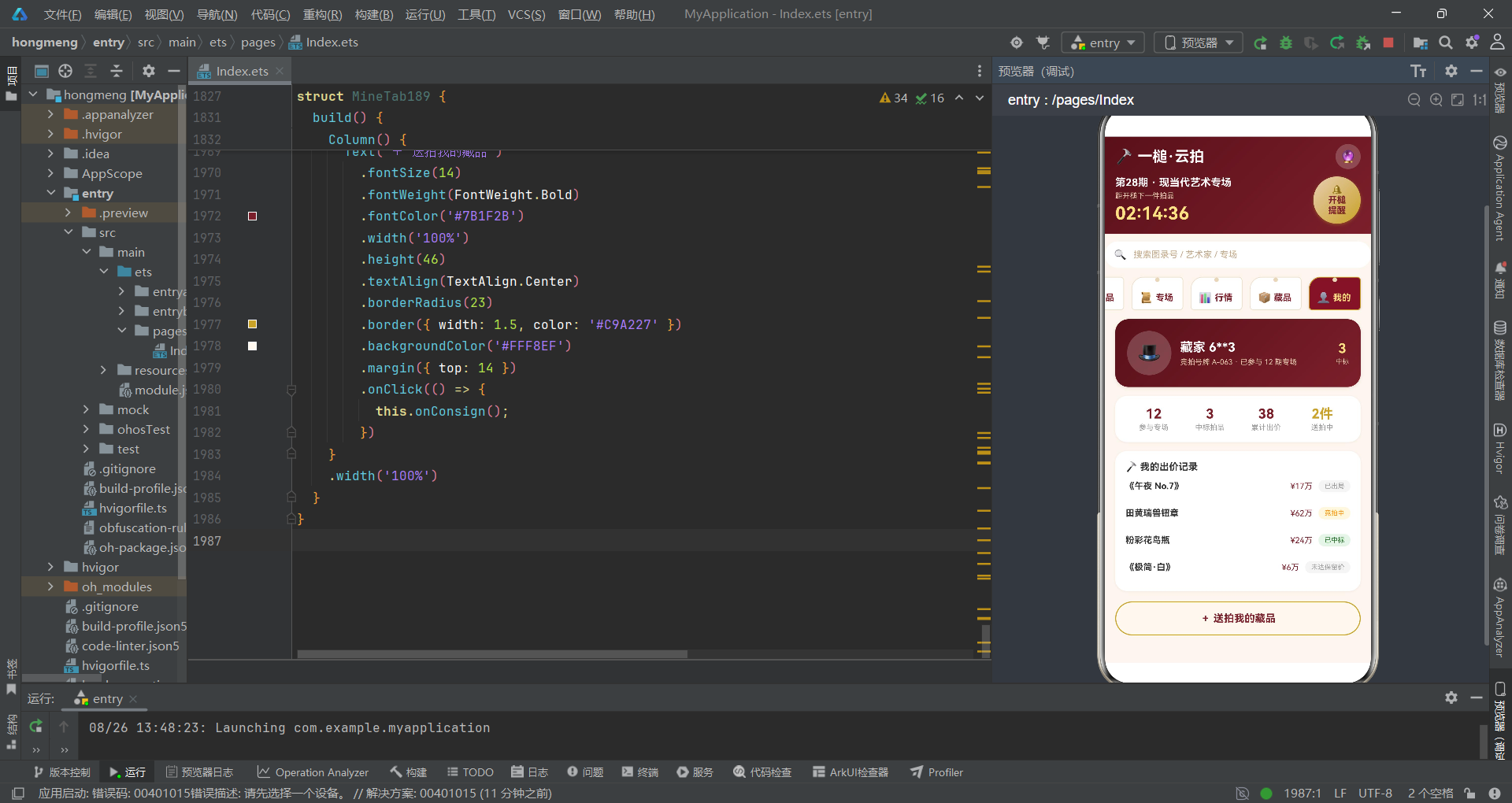Click the search field in phone preview
This screenshot has width=1512, height=803.
[1237, 254]
